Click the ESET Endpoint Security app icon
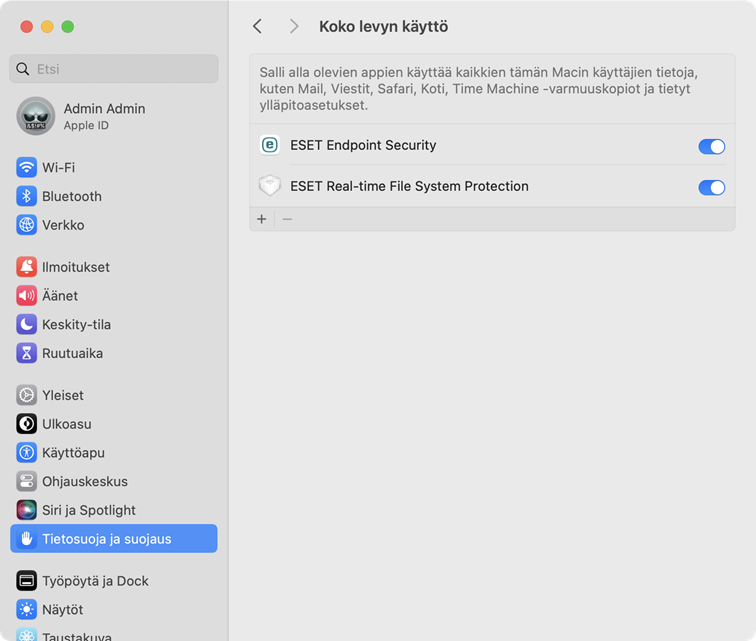Image resolution: width=756 pixels, height=641 pixels. pos(270,145)
